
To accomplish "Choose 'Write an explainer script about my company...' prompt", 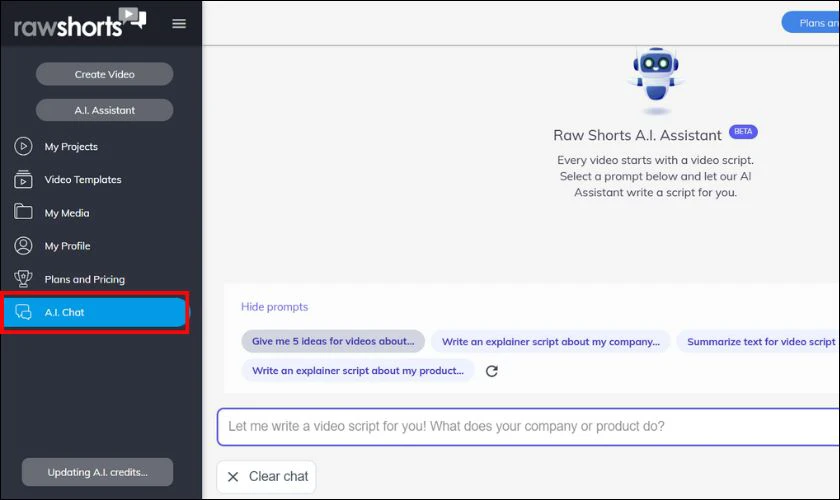I will pyautogui.click(x=550, y=341).
